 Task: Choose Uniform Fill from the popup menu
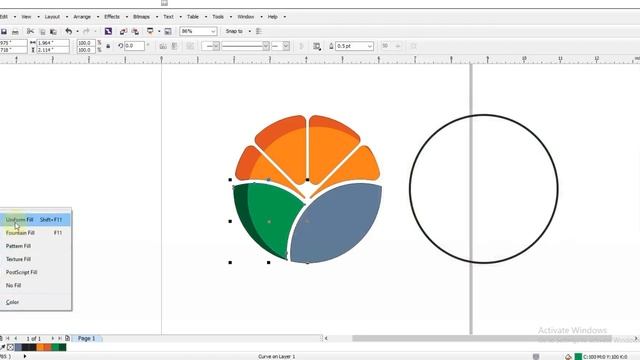pos(36,220)
